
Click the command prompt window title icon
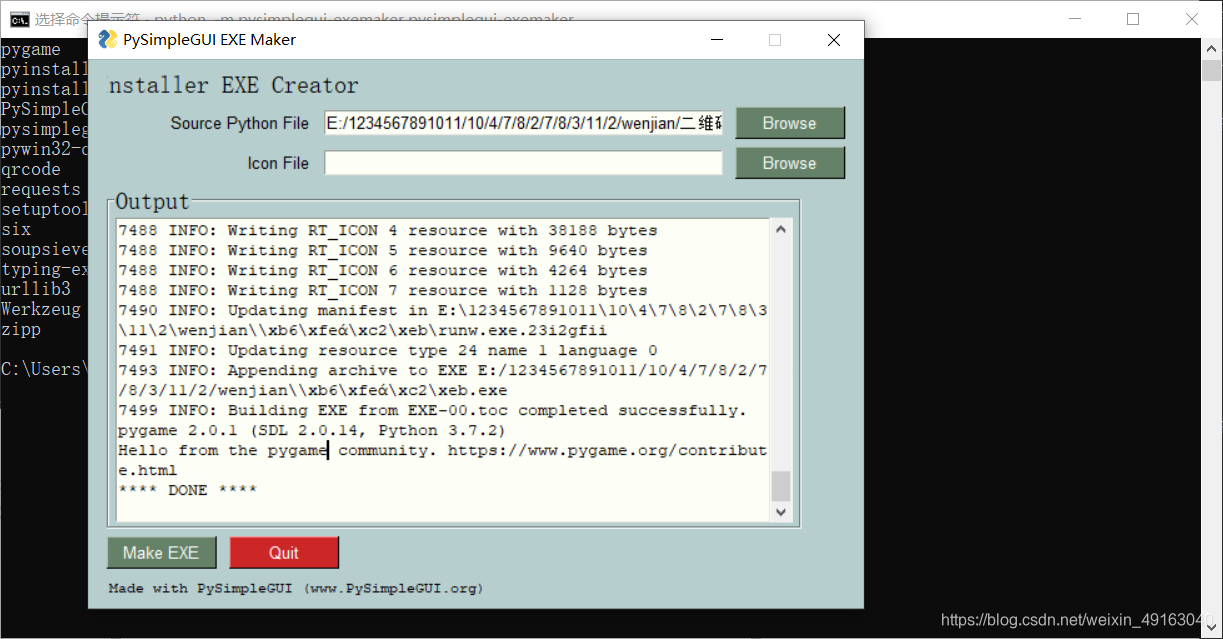(x=19, y=18)
